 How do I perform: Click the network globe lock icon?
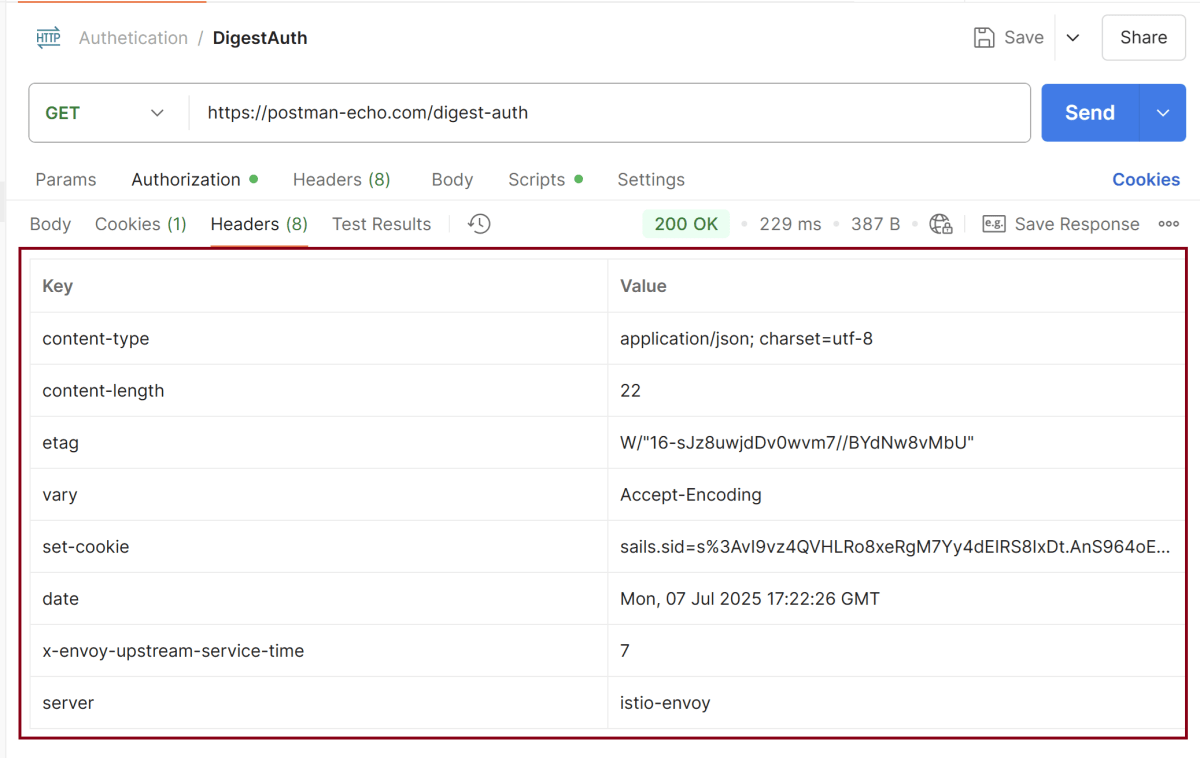coord(940,224)
